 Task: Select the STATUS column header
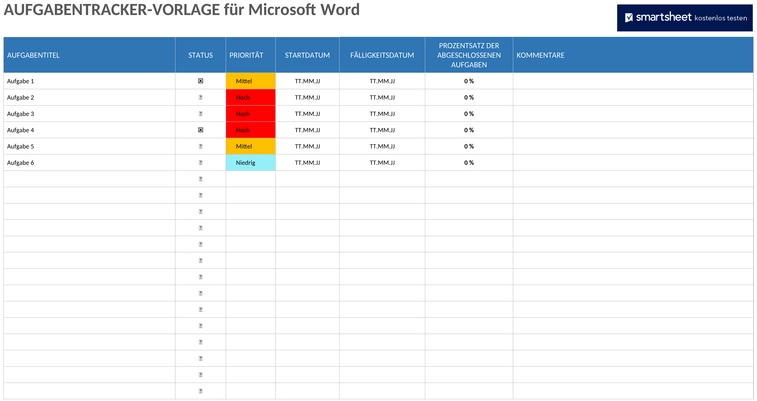200,55
